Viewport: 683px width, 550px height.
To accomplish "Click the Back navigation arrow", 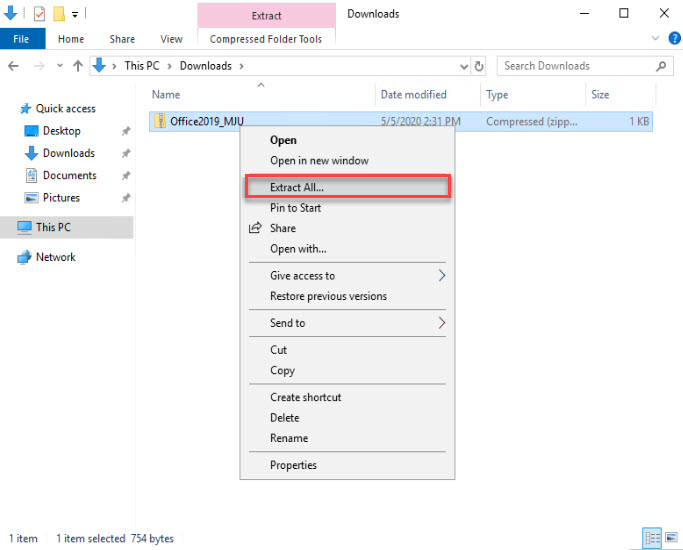I will click(x=14, y=66).
